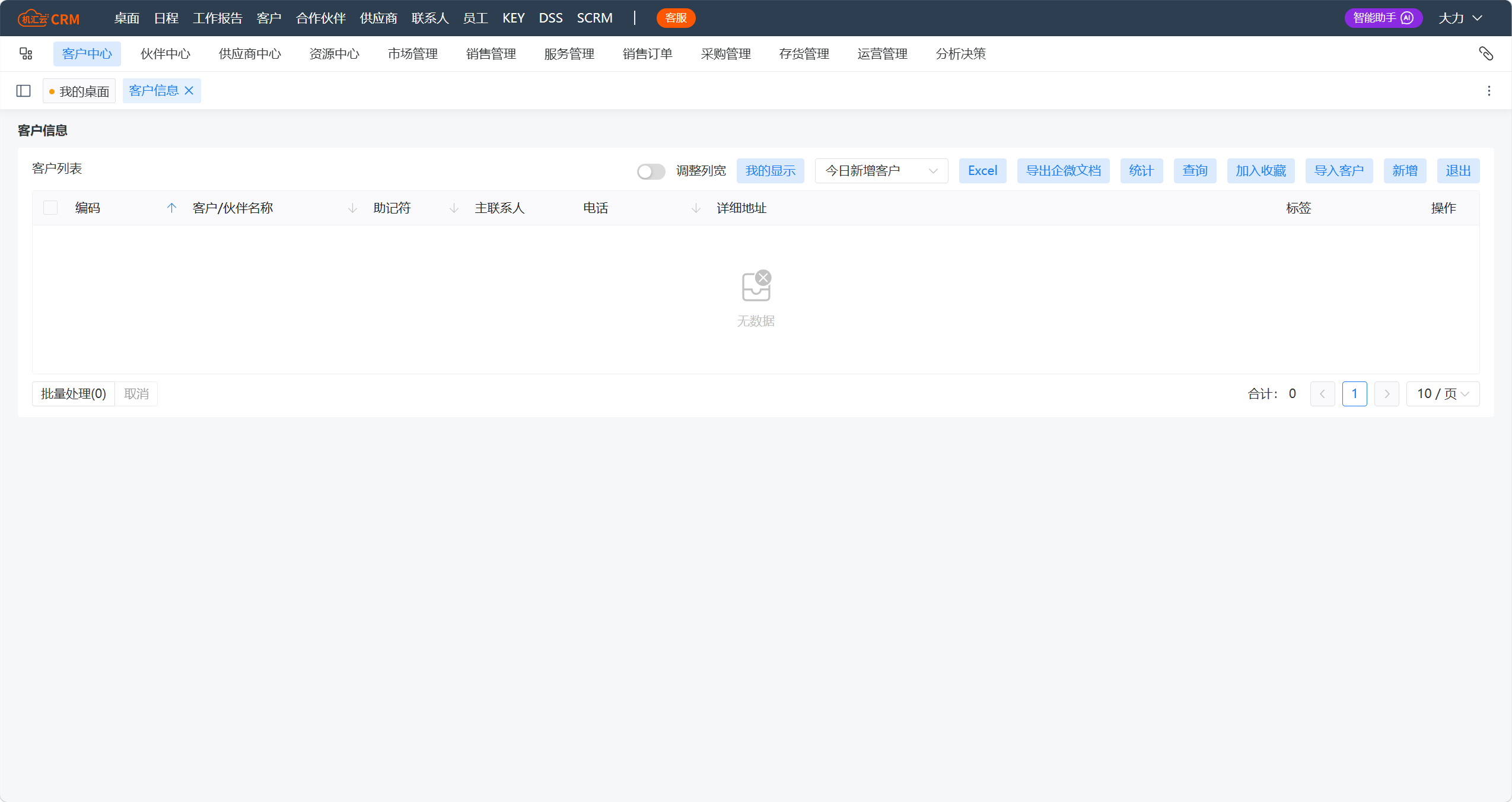Click the 详细地址 column header
Screen dimensions: 1512x802
pos(741,208)
